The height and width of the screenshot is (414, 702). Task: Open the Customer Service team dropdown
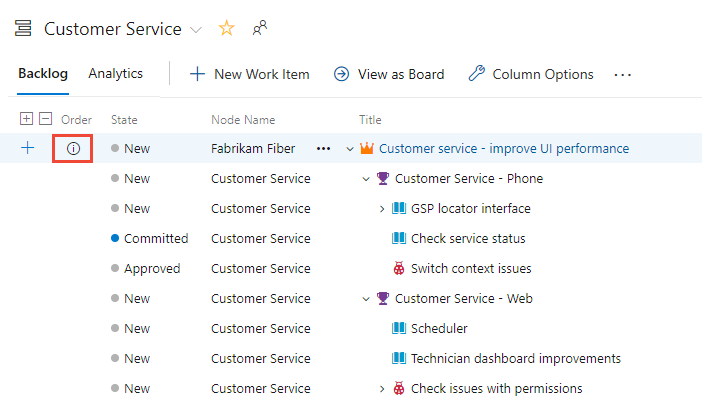[195, 30]
